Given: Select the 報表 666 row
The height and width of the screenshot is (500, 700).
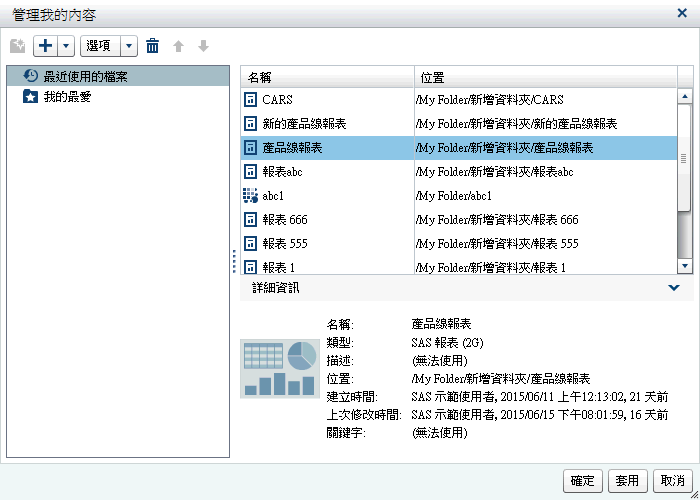Looking at the screenshot, I should pos(460,219).
